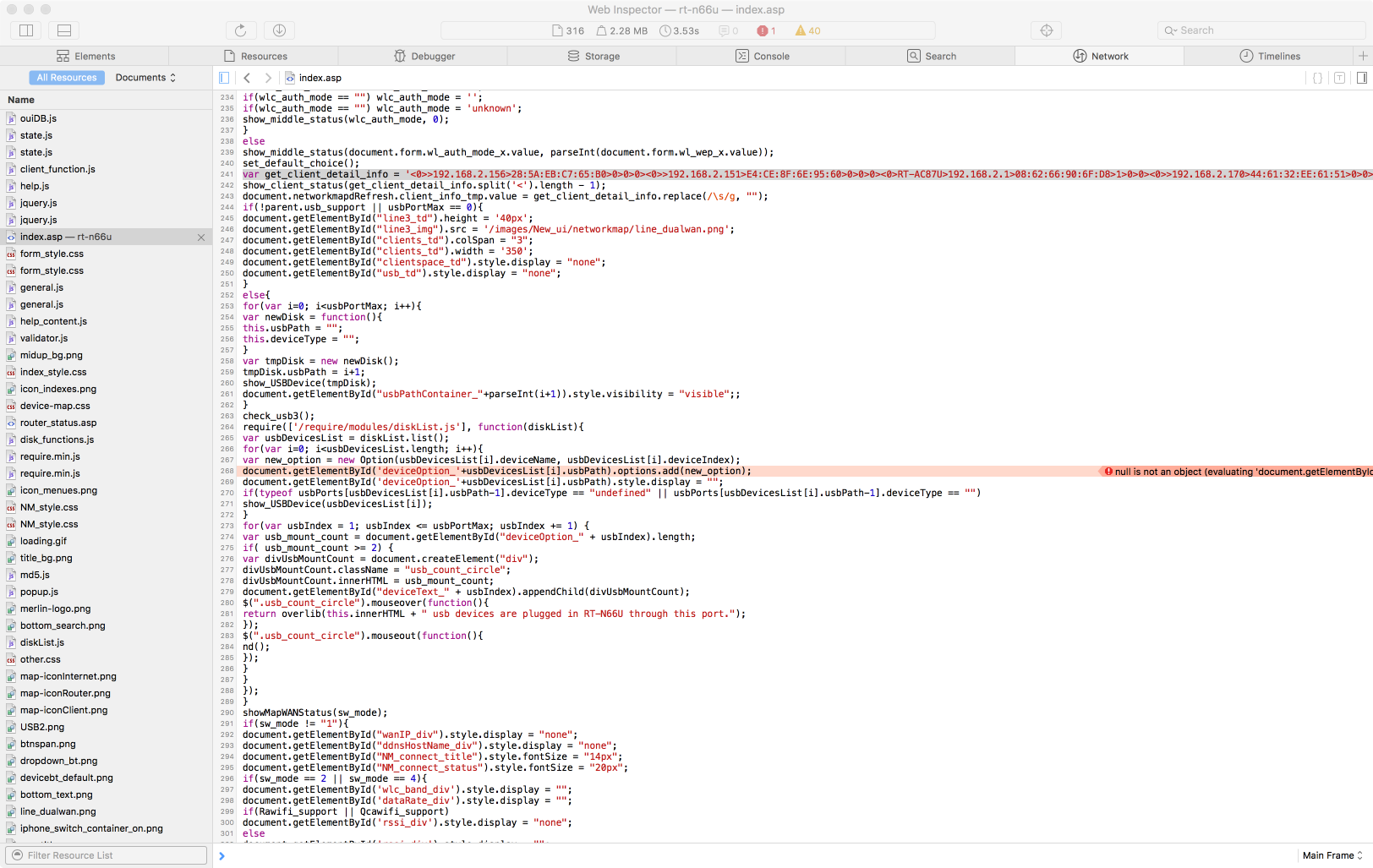Focus the Filter Resource List field
This screenshot has width=1373, height=868.
[107, 855]
